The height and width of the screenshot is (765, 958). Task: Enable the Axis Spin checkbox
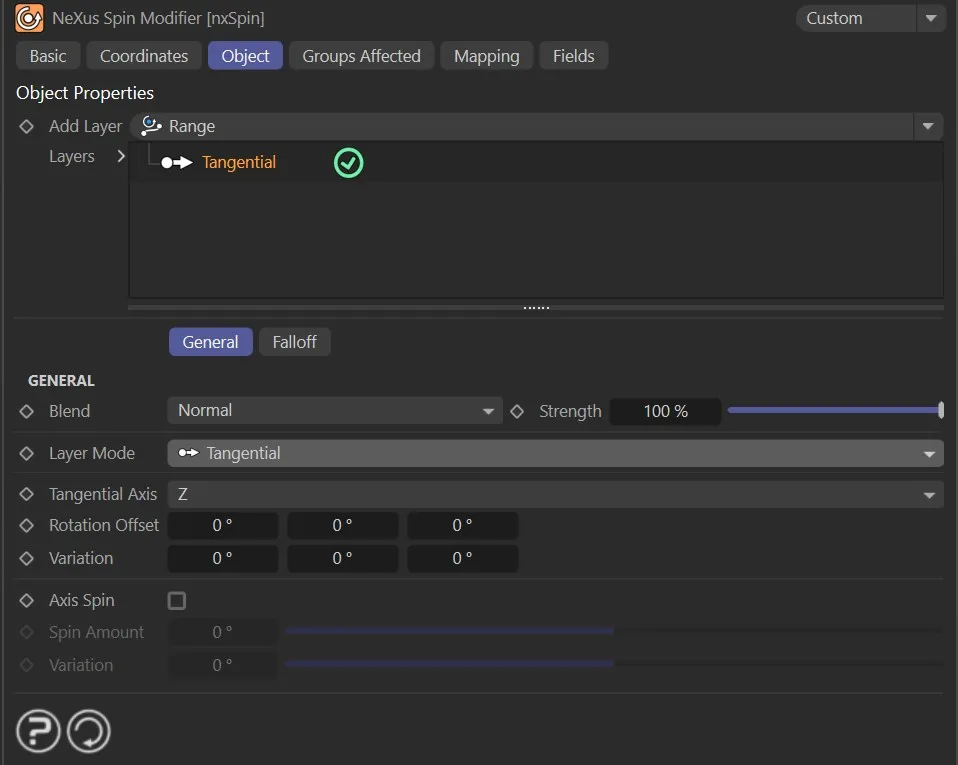pos(177,601)
